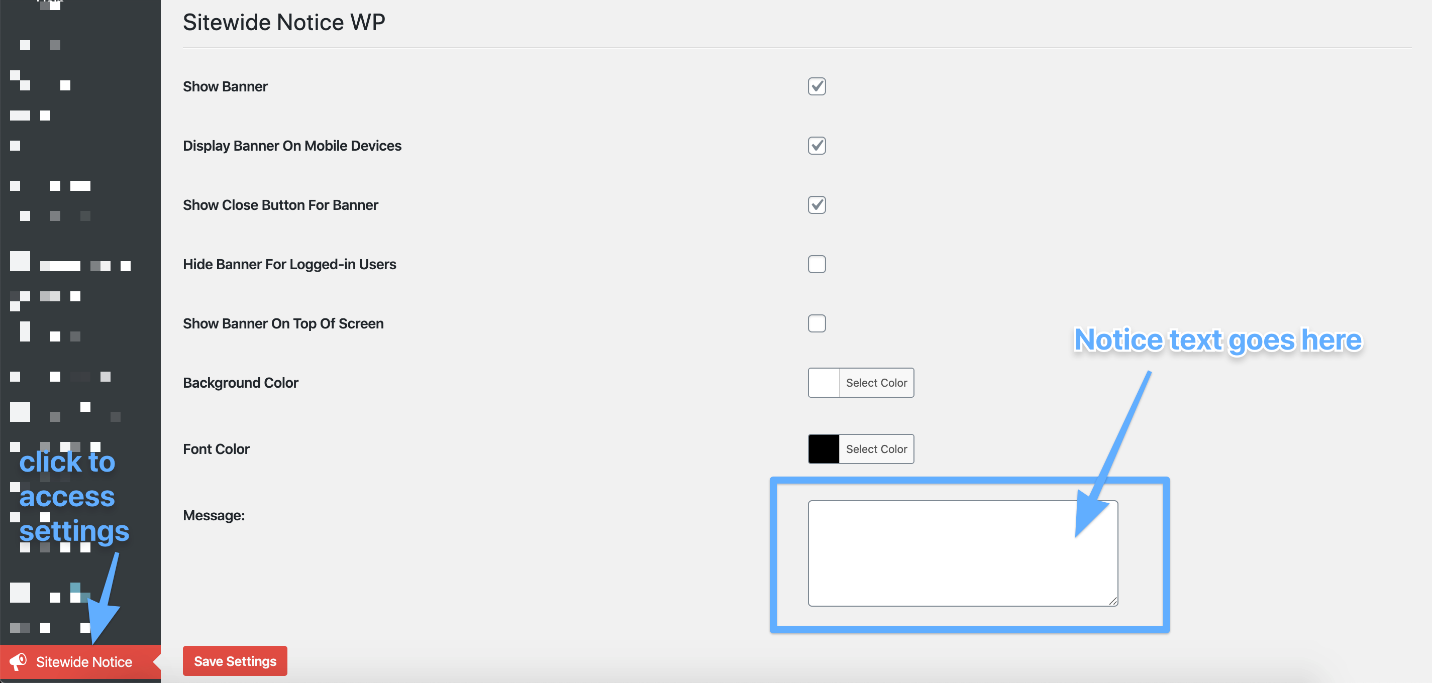Focus the Message text area
This screenshot has width=1432, height=683.
coord(963,553)
